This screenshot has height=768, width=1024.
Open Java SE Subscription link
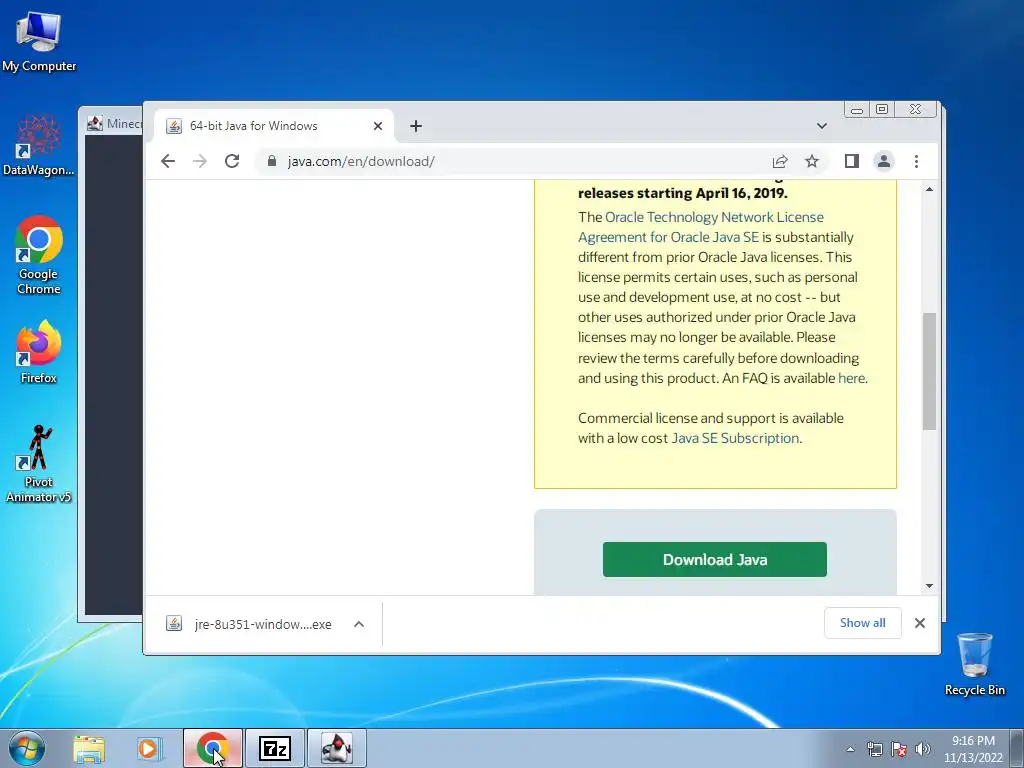pyautogui.click(x=735, y=438)
